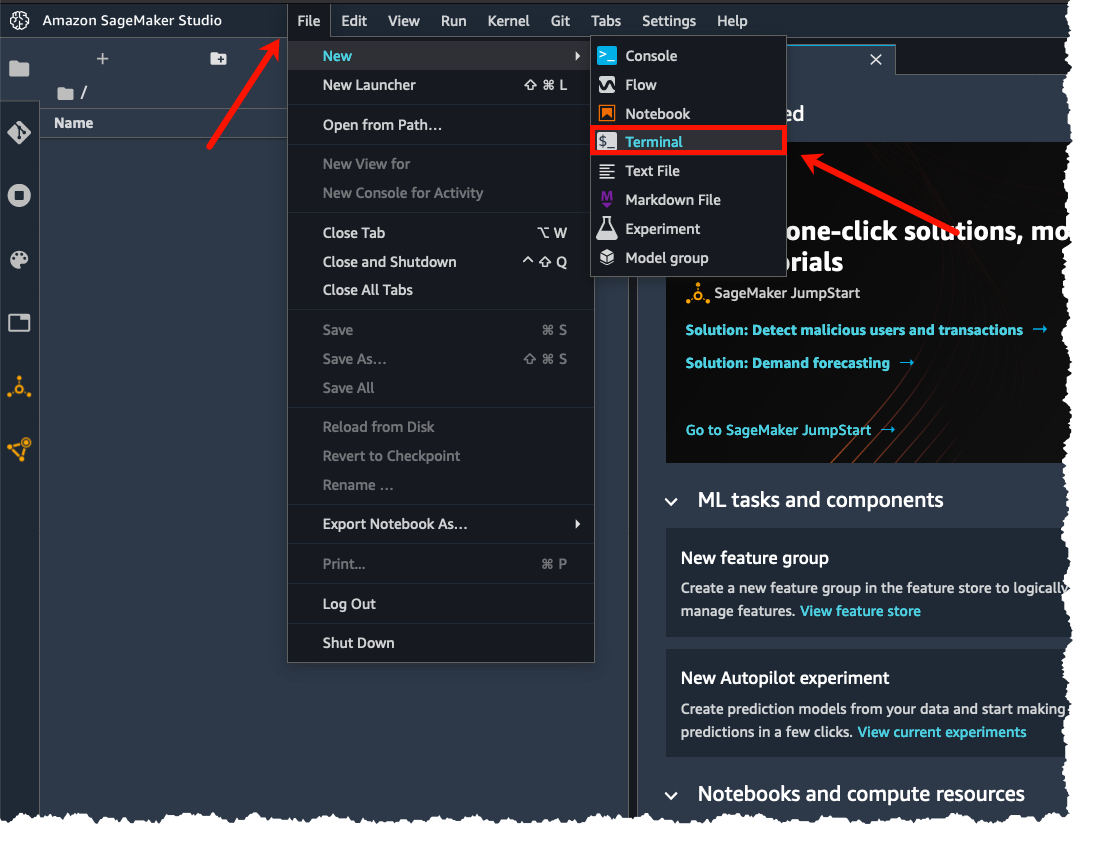
Task: Collapse ML tasks and components section
Action: [671, 502]
